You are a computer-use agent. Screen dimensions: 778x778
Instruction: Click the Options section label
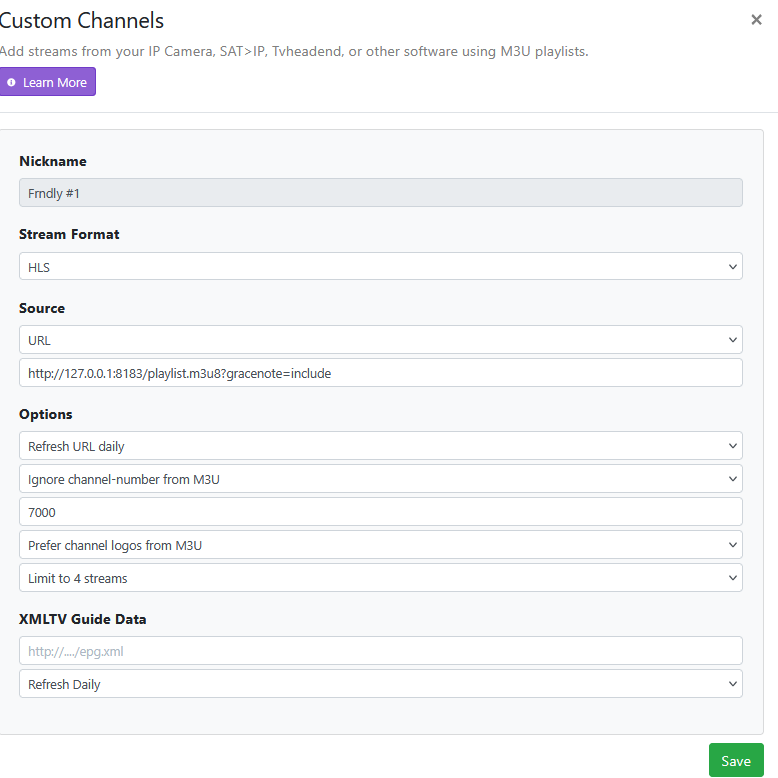[x=46, y=414]
